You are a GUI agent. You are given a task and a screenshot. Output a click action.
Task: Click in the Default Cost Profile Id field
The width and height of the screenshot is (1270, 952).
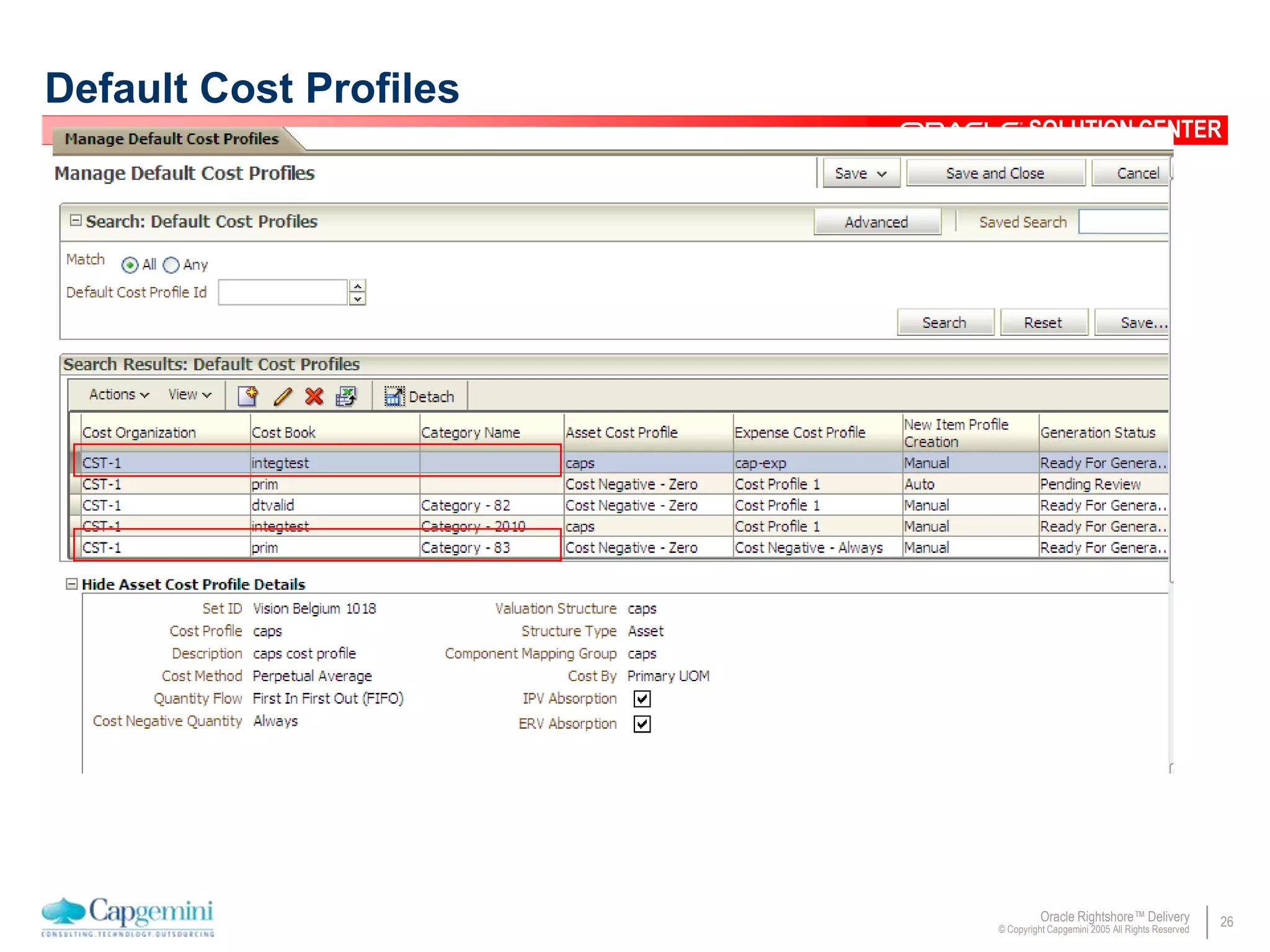(x=283, y=292)
